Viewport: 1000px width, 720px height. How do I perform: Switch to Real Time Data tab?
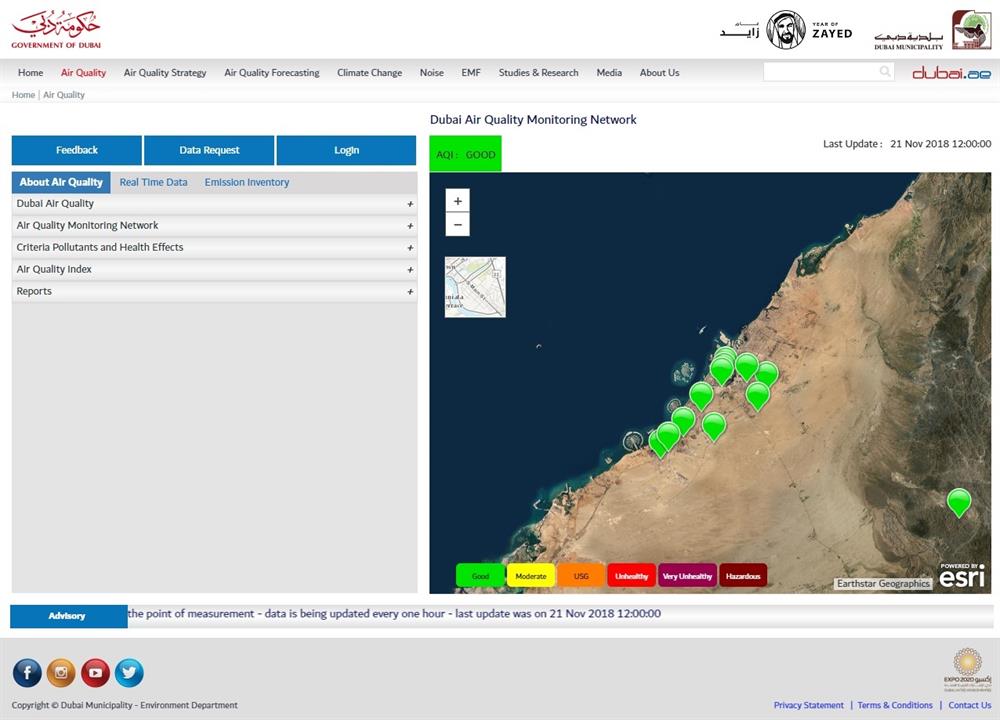coord(154,182)
